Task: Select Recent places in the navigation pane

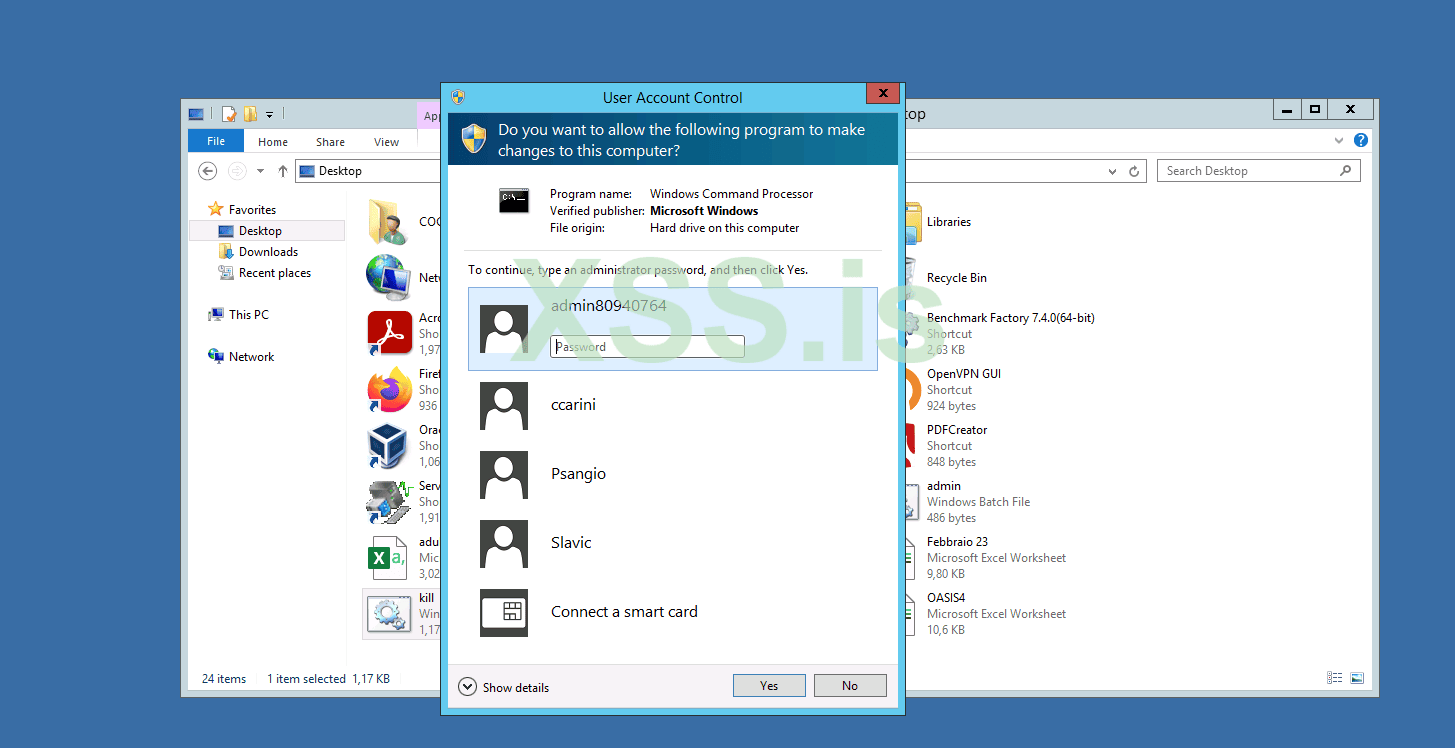Action: (x=274, y=273)
